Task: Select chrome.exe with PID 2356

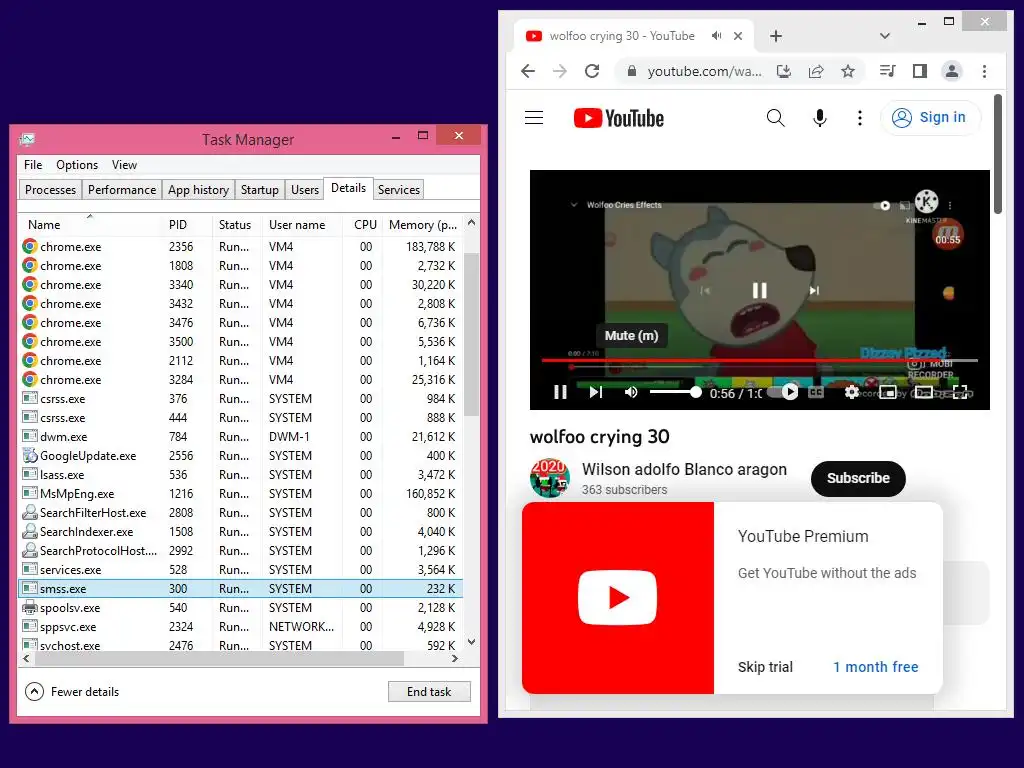Action: pyautogui.click(x=240, y=247)
